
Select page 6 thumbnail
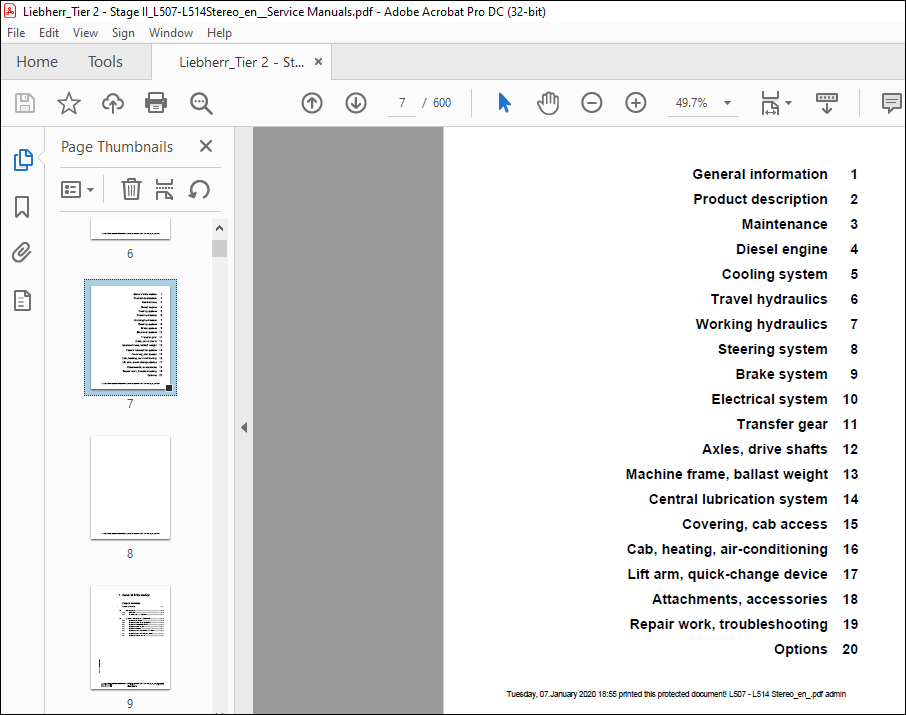131,229
